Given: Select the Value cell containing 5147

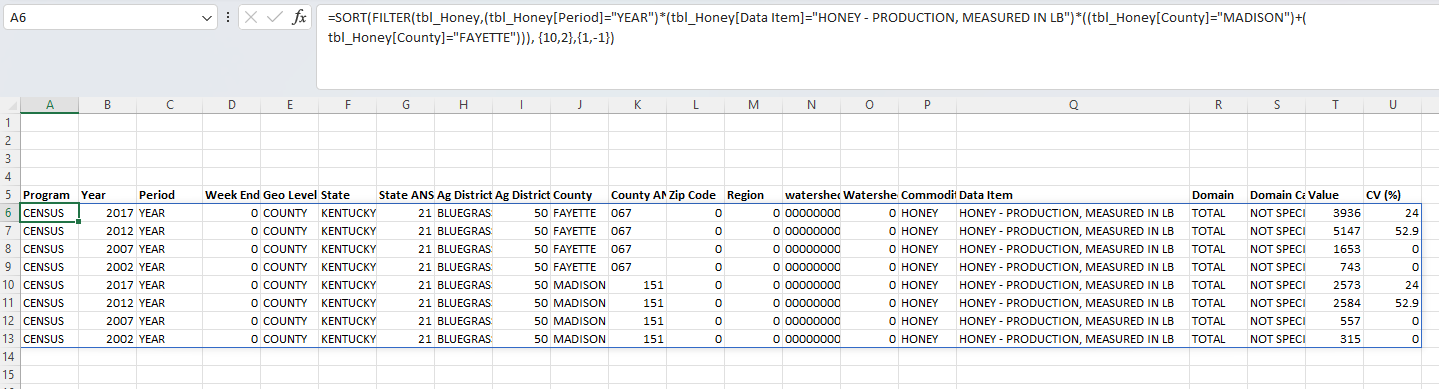Looking at the screenshot, I should coord(1335,231).
